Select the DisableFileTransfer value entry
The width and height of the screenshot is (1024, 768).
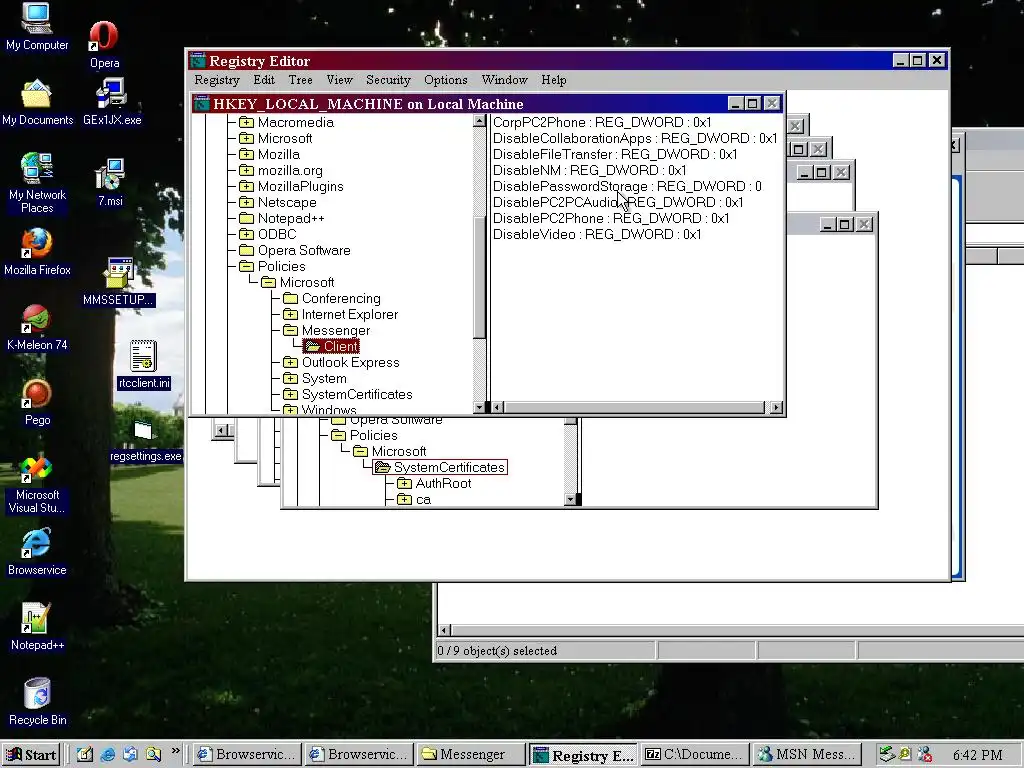pos(615,154)
